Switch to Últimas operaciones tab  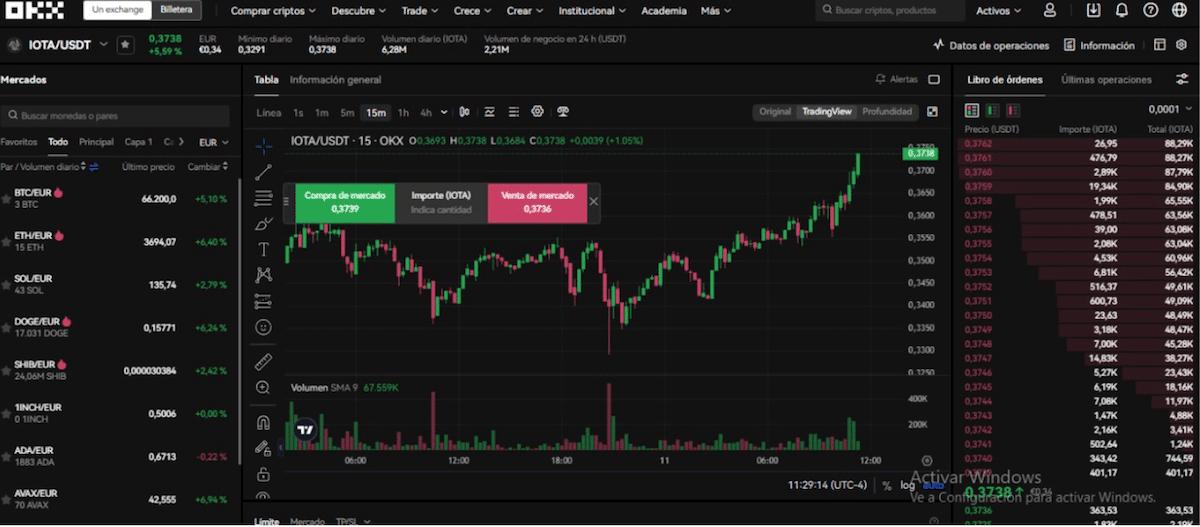tap(1106, 79)
